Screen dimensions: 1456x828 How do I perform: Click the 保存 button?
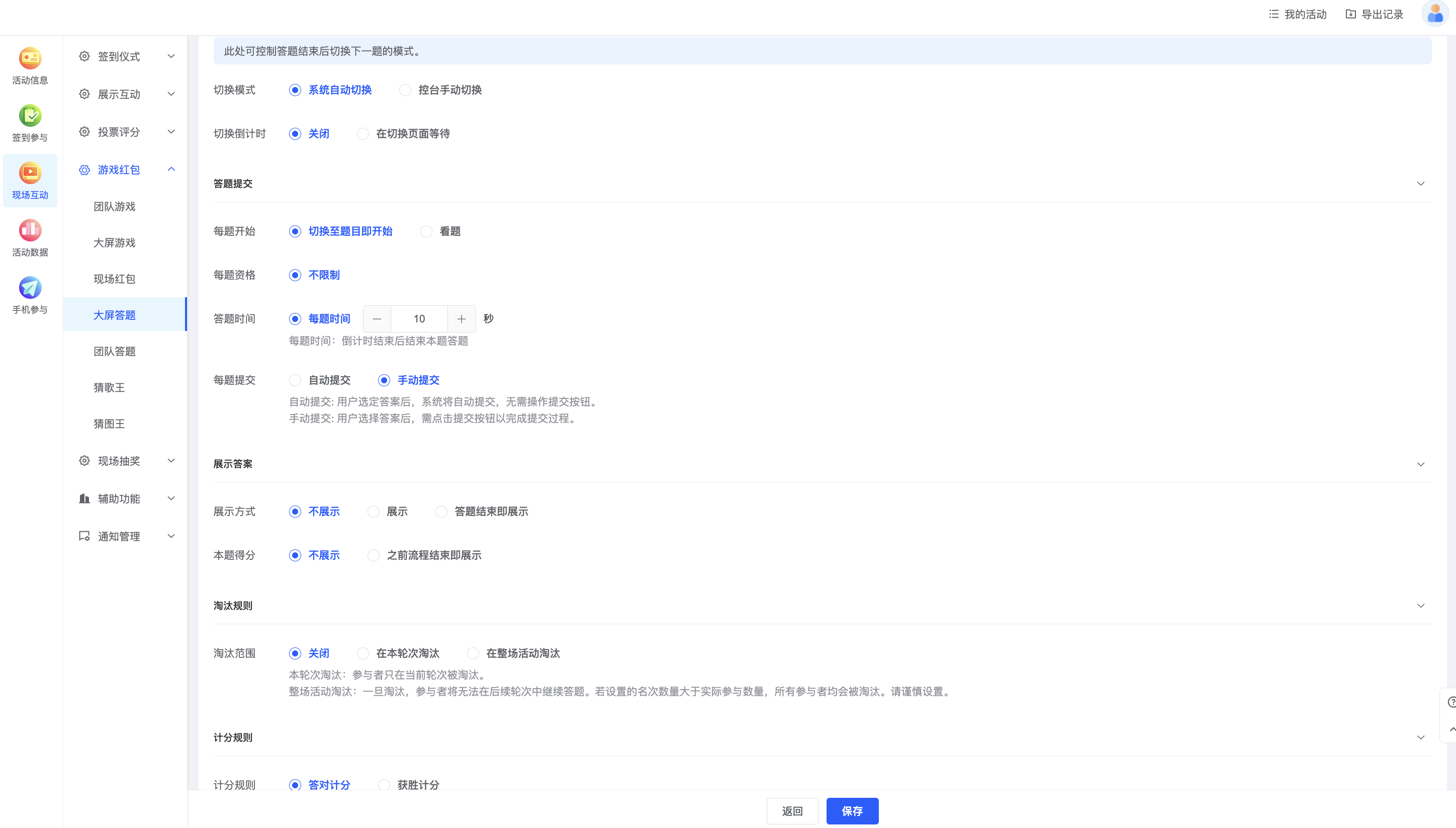point(853,811)
